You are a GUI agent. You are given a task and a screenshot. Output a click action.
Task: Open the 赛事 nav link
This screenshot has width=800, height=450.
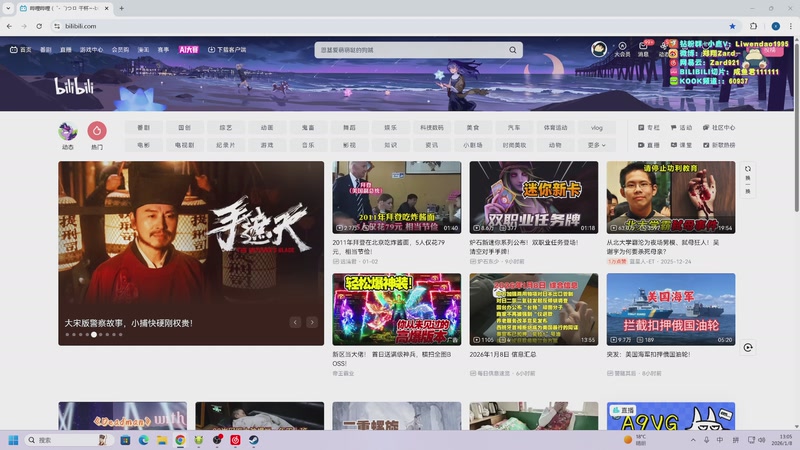163,49
